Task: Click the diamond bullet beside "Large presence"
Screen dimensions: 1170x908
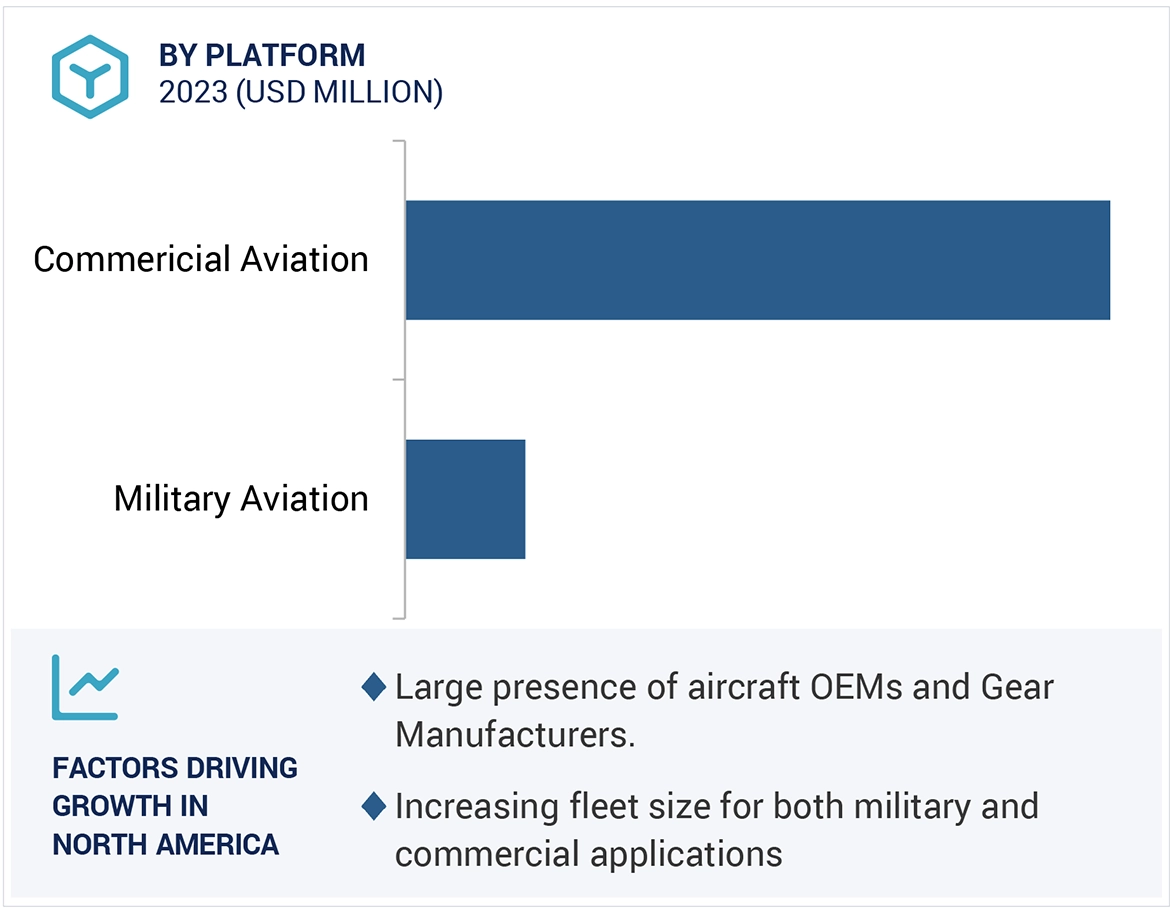Action: (x=374, y=687)
